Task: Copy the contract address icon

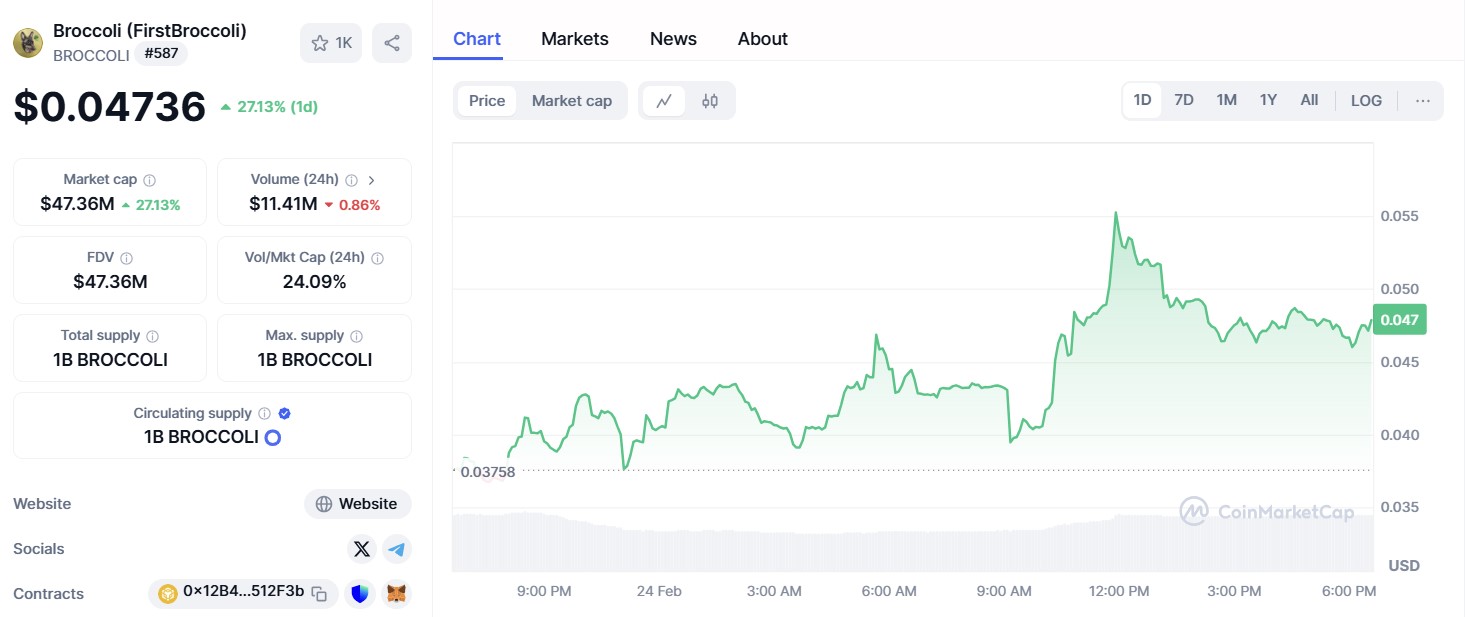Action: pos(319,594)
